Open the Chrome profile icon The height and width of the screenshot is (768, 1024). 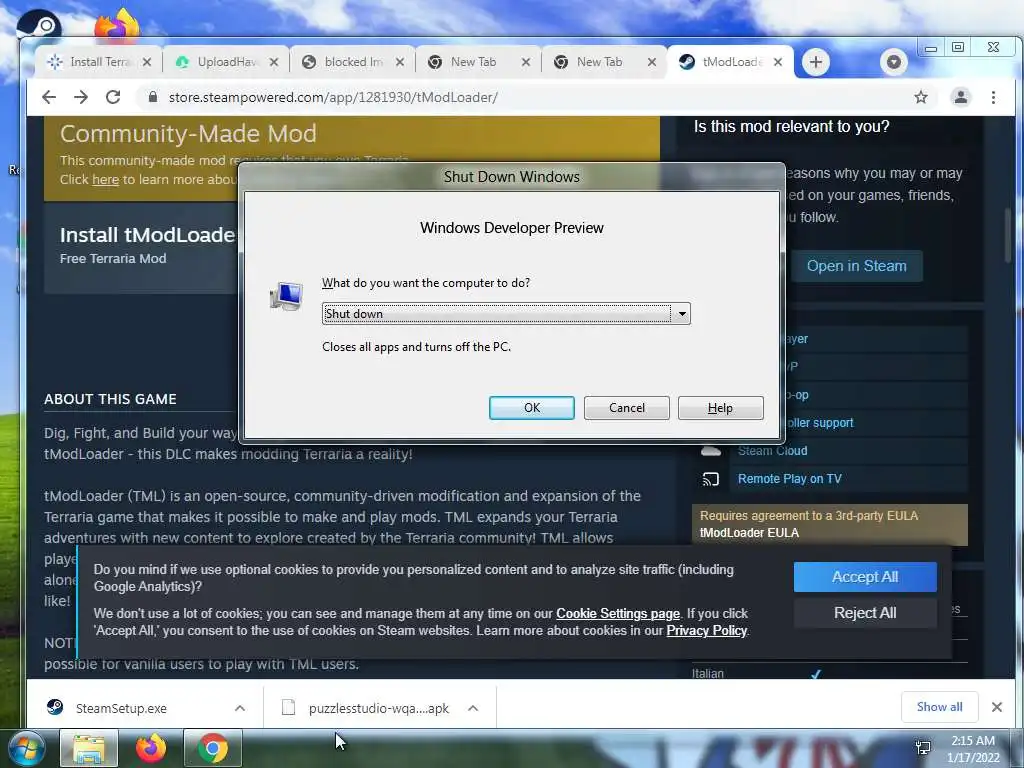point(961,97)
